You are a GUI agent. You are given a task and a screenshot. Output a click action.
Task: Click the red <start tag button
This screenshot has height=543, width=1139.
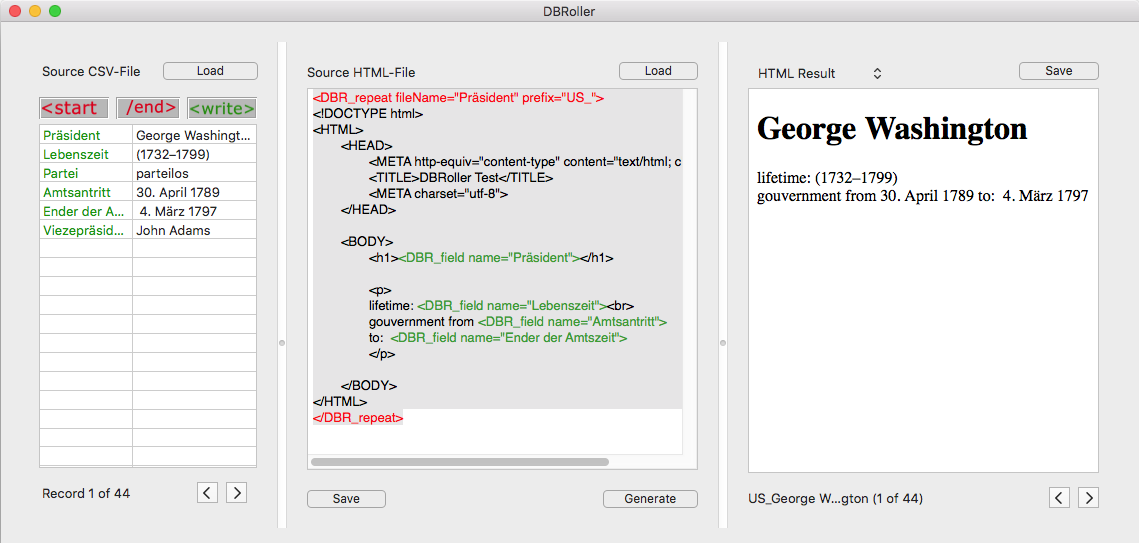pos(75,108)
